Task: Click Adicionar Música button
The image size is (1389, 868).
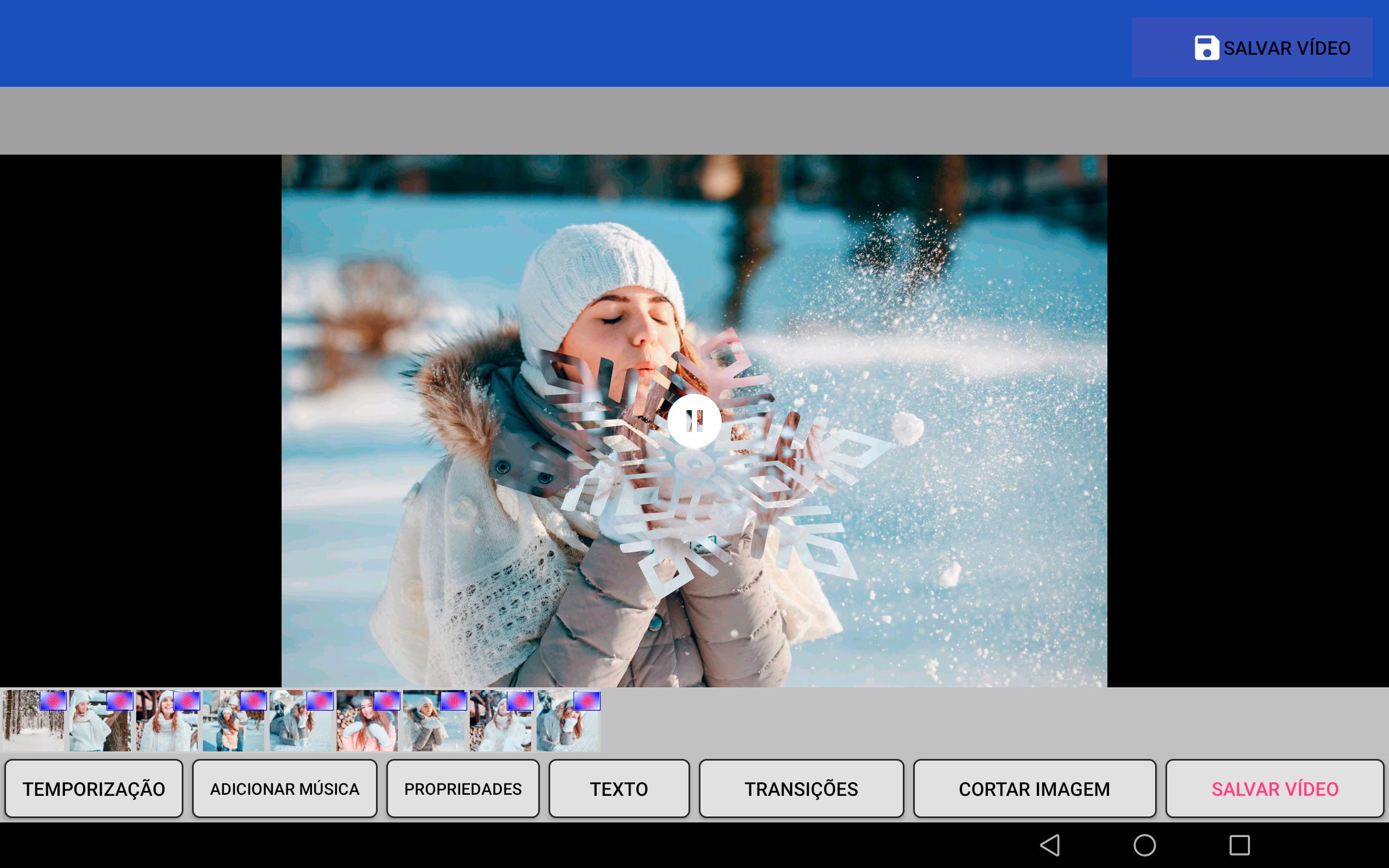Action: (x=285, y=789)
